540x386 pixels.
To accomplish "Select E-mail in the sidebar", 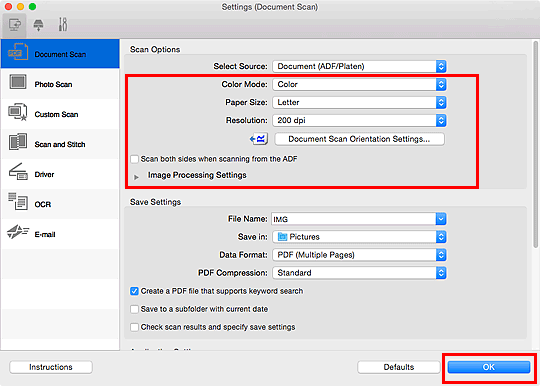I will 60,234.
